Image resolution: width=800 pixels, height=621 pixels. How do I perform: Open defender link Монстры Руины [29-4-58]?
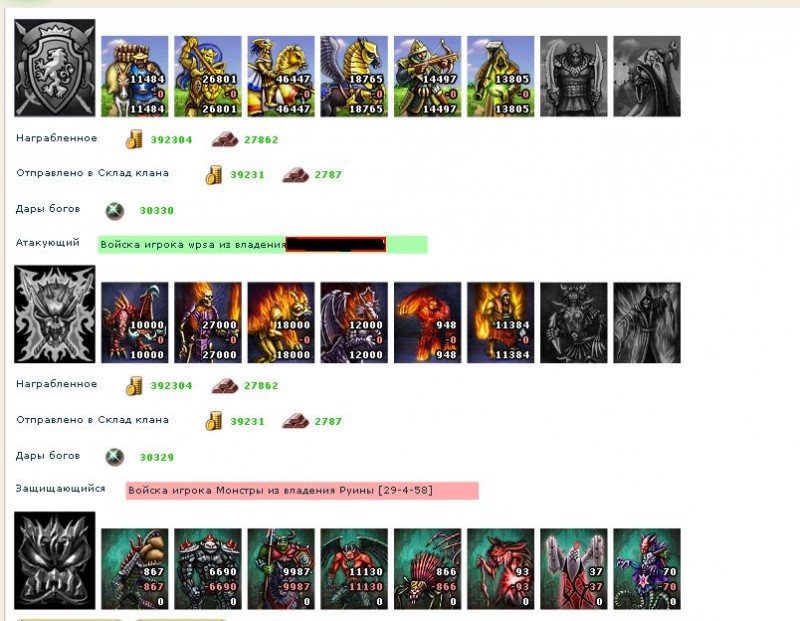(x=302, y=490)
